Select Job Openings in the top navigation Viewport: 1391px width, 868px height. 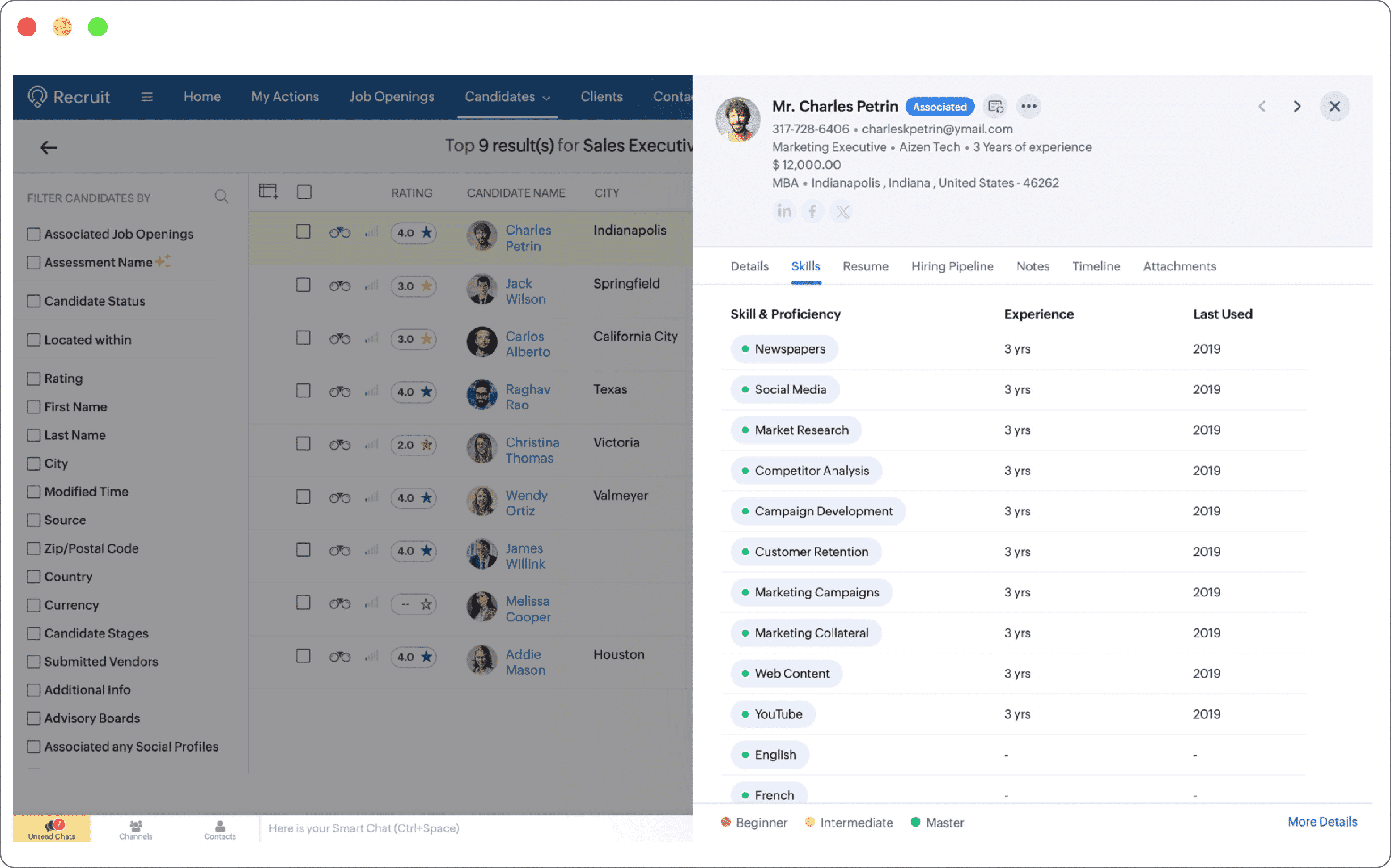tap(391, 97)
